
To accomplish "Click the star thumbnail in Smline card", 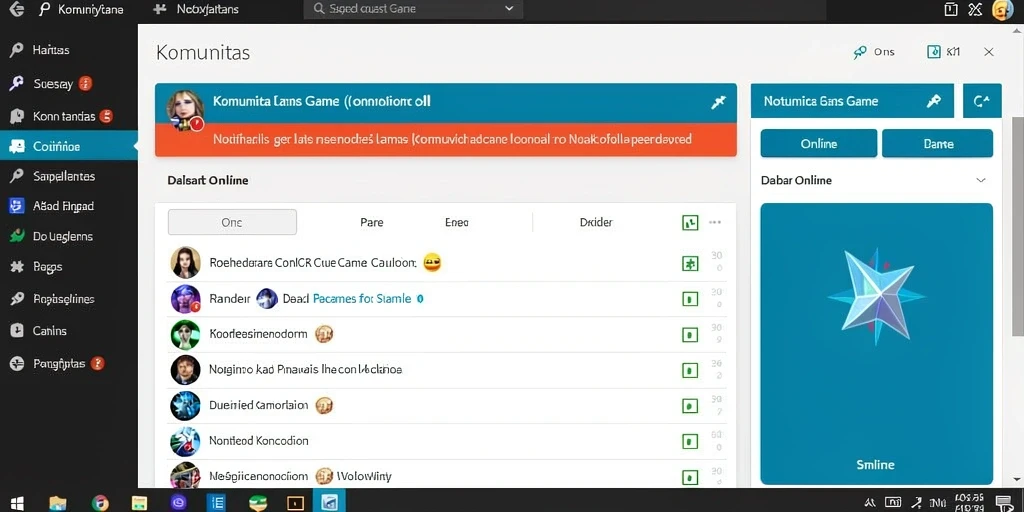I will click(x=877, y=297).
